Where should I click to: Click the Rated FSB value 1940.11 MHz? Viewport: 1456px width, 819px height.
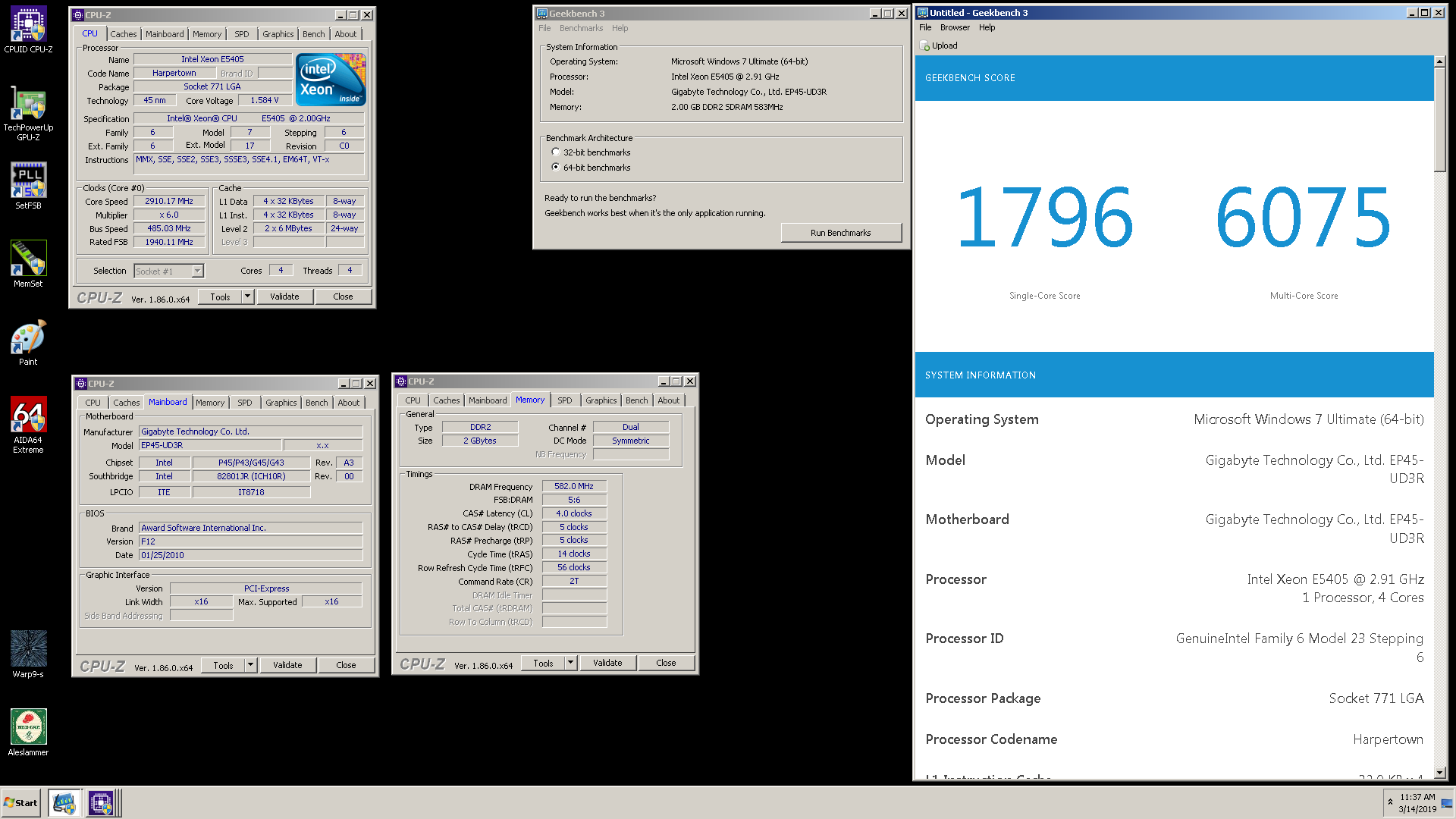click(169, 242)
